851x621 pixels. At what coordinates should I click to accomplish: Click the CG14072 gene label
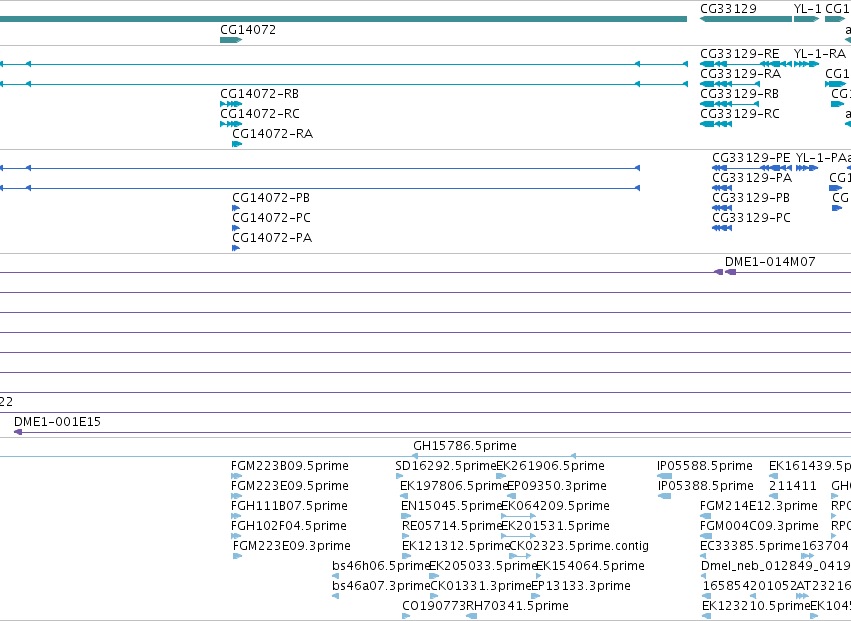pyautogui.click(x=248, y=30)
